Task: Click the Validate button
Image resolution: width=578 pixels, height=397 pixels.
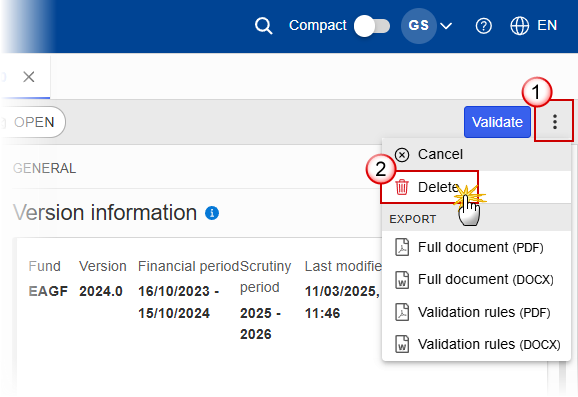Action: pyautogui.click(x=497, y=122)
